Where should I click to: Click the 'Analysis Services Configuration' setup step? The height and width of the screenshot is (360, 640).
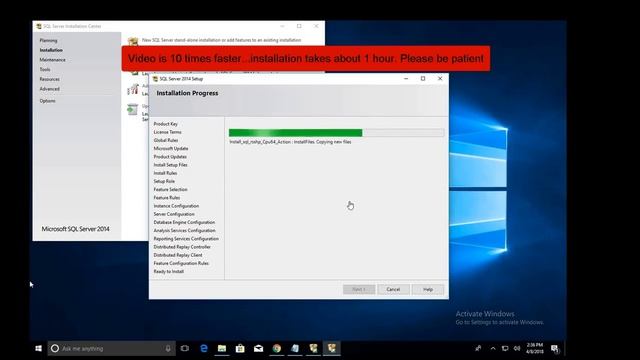click(x=184, y=230)
